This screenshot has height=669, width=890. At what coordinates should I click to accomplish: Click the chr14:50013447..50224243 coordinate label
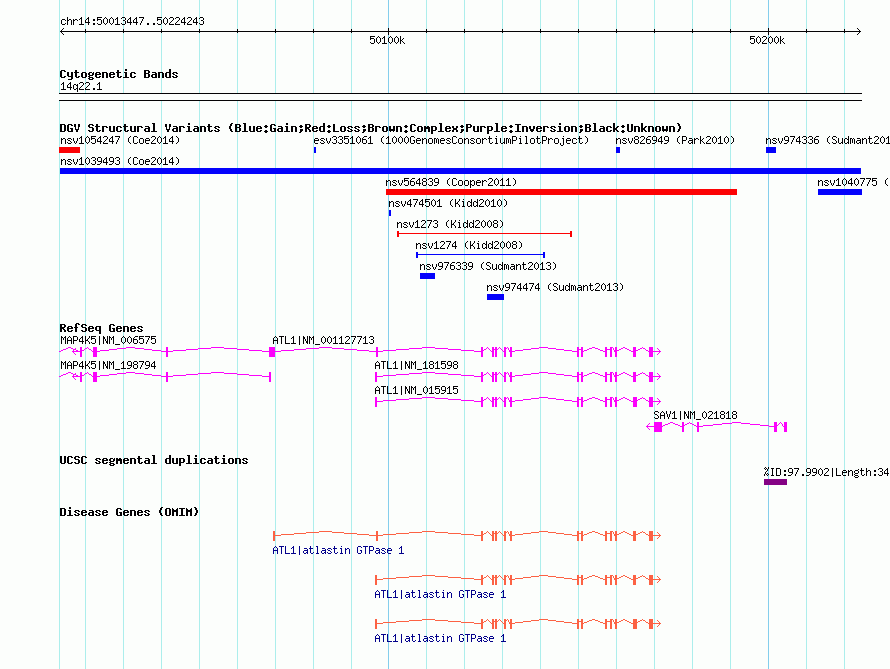132,22
